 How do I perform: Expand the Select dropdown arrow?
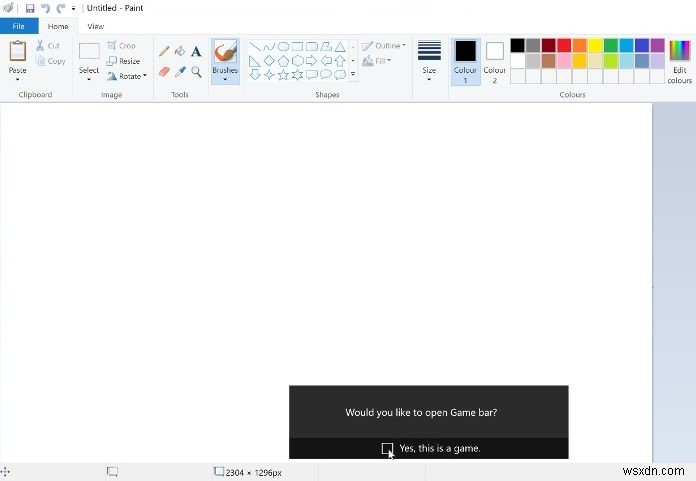(x=89, y=80)
